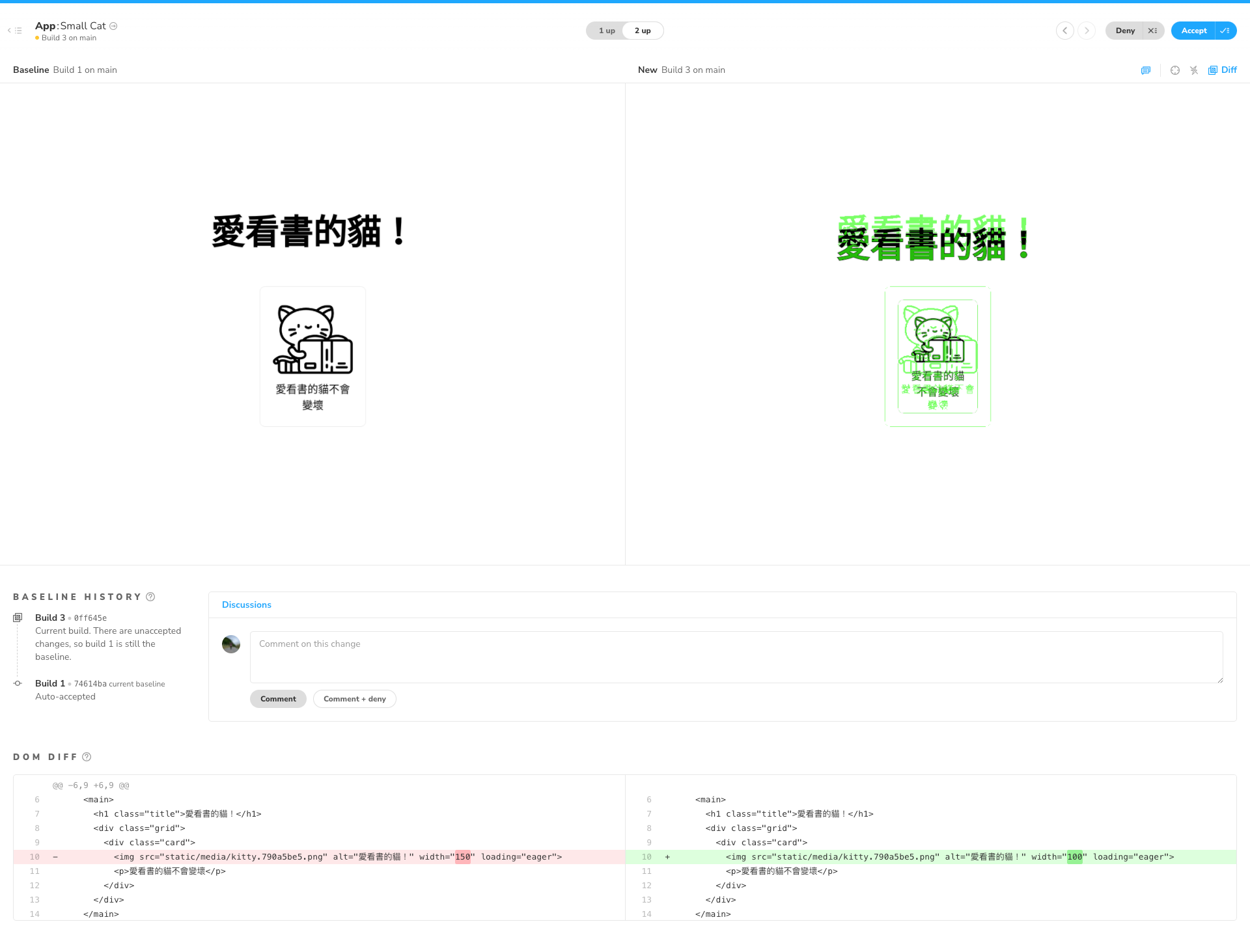Image resolution: width=1250 pixels, height=952 pixels.
Task: Click the comment bubble icon on baseline
Action: (1145, 70)
